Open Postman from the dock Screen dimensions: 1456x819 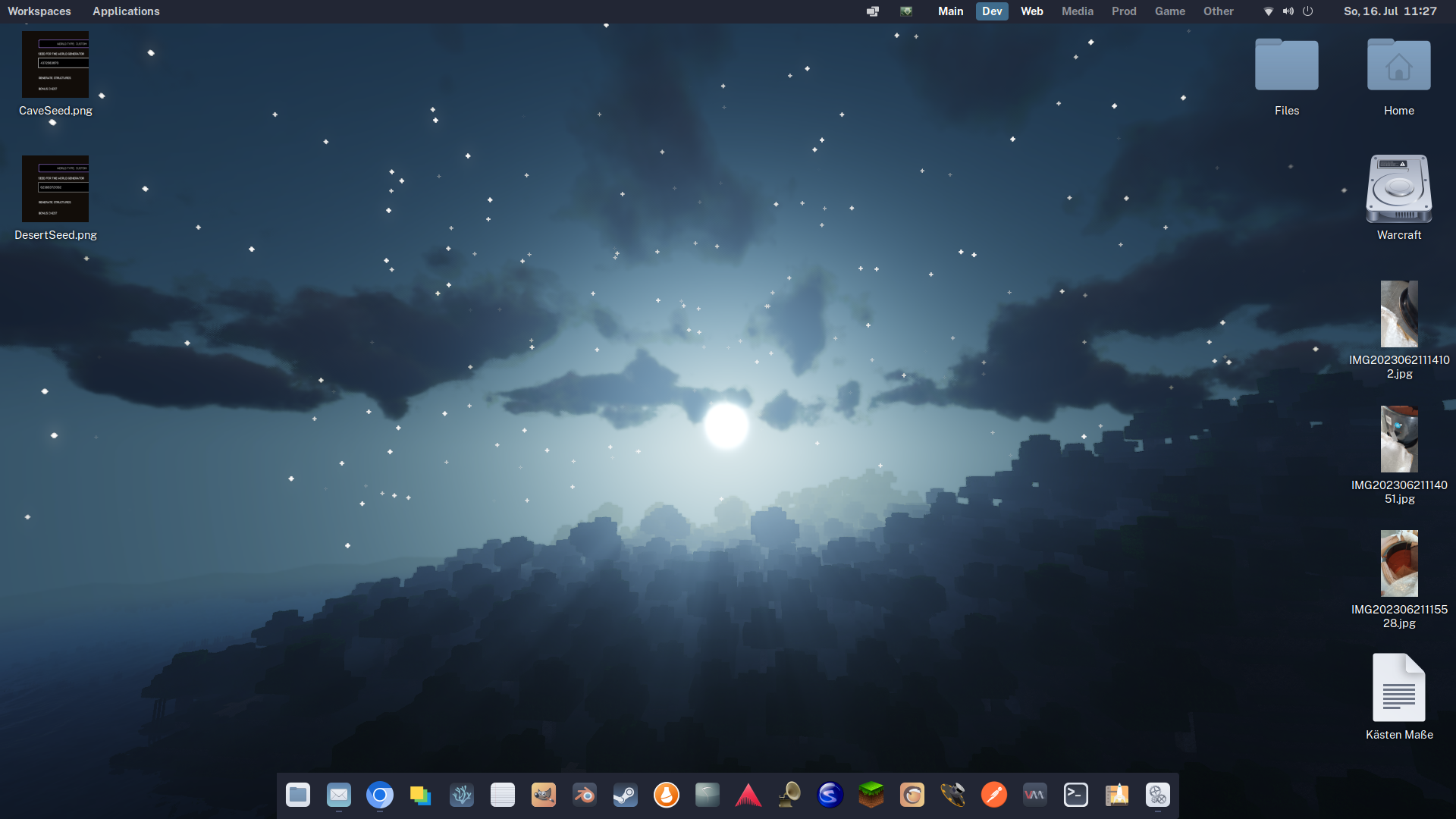pos(993,795)
